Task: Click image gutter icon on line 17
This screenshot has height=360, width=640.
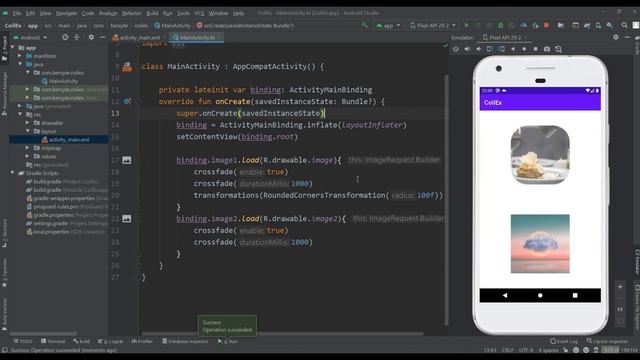Action: point(127,160)
